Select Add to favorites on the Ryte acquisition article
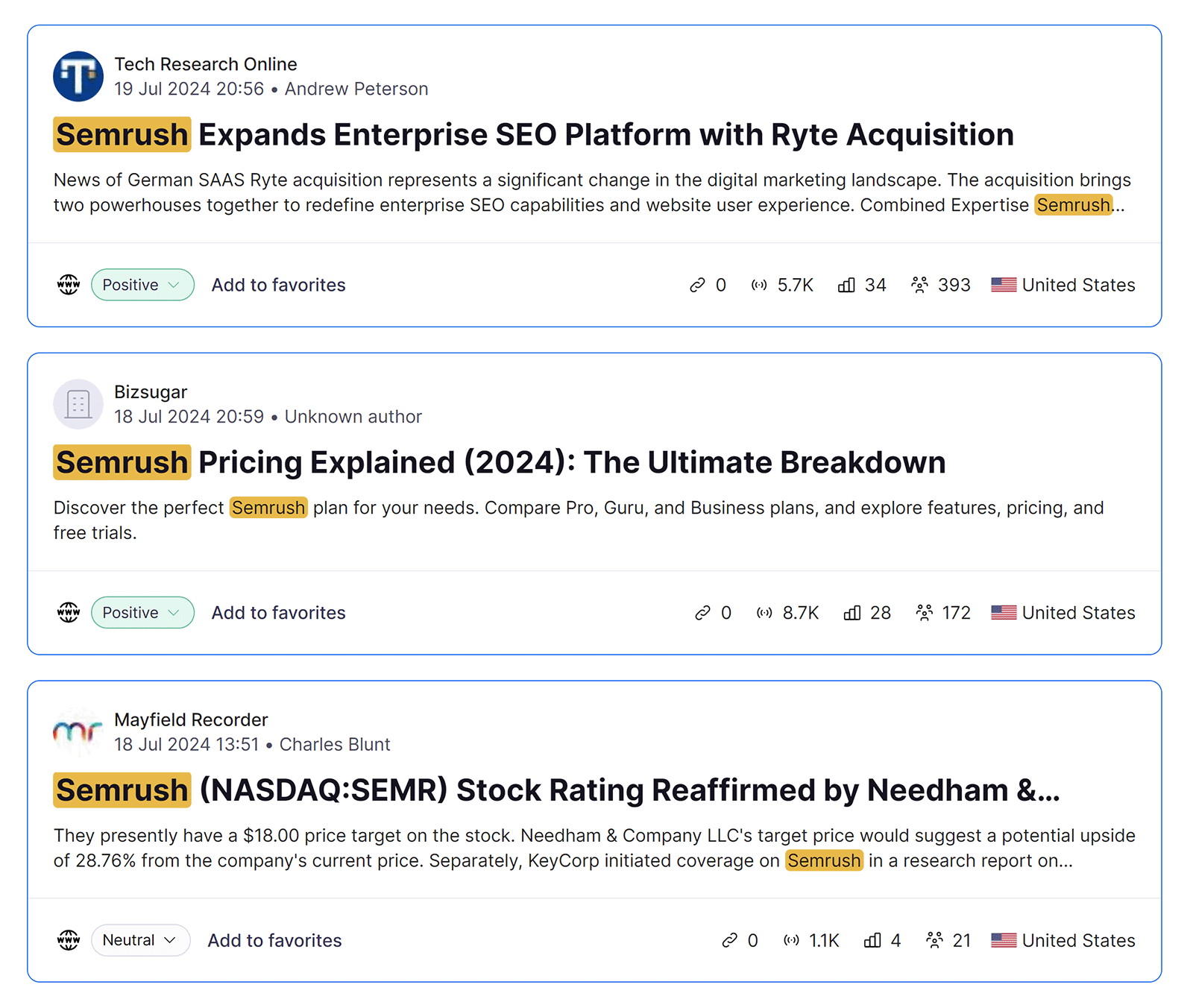Image resolution: width=1193 pixels, height=1008 pixels. [277, 284]
